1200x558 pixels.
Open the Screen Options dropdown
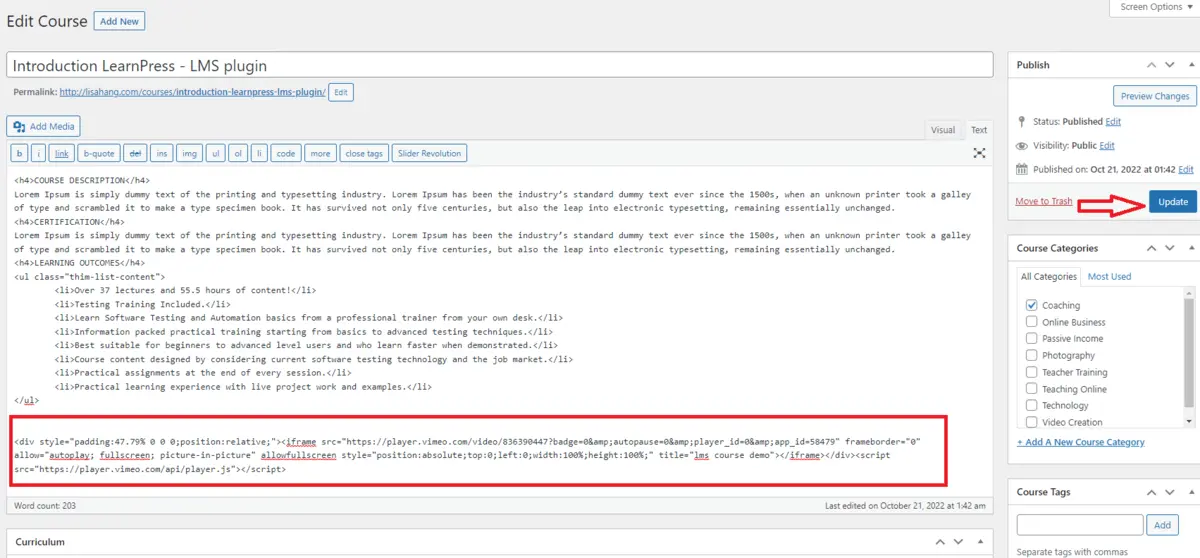pyautogui.click(x=1155, y=7)
